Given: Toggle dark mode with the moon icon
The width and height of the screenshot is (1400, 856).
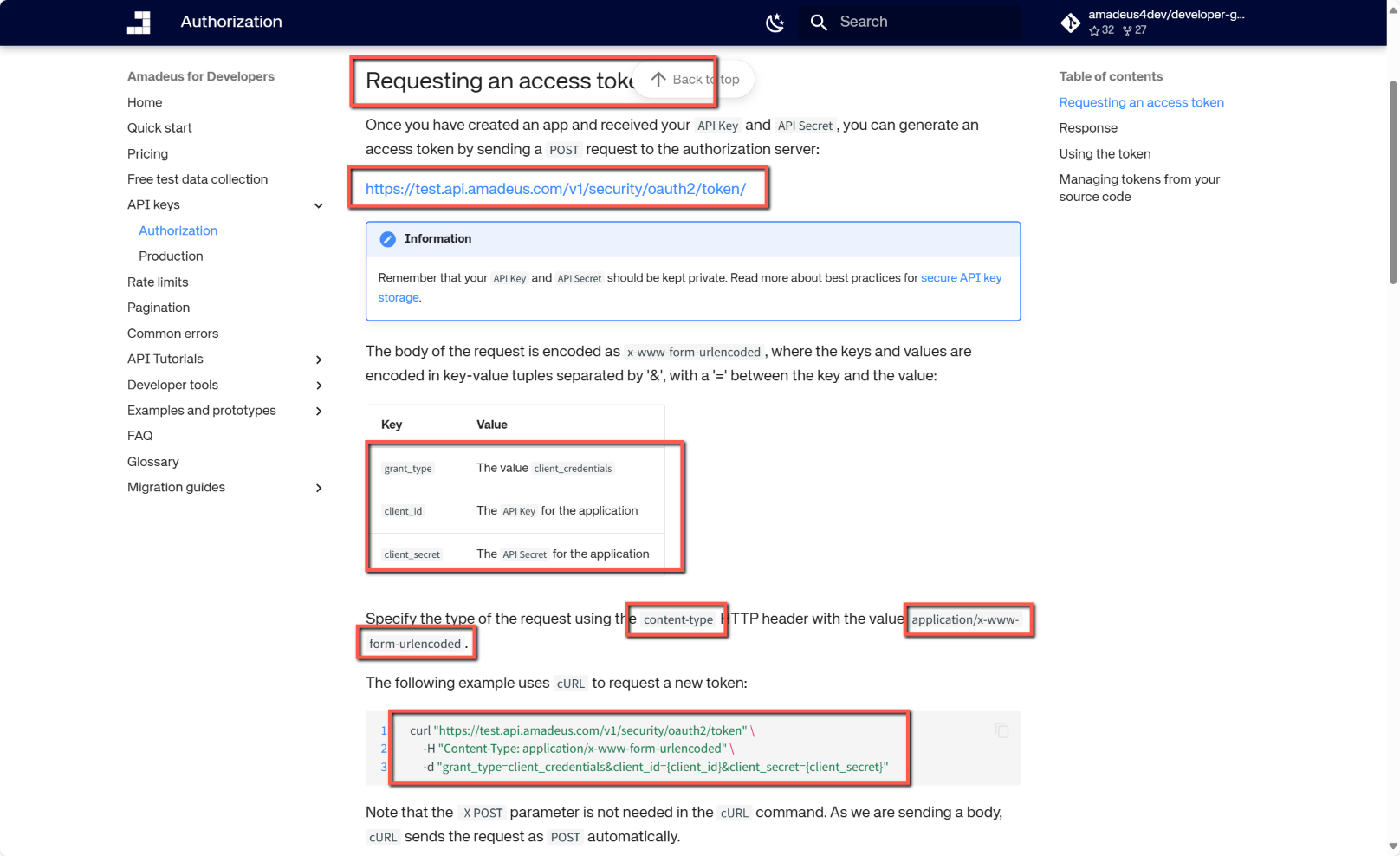Looking at the screenshot, I should coord(775,23).
